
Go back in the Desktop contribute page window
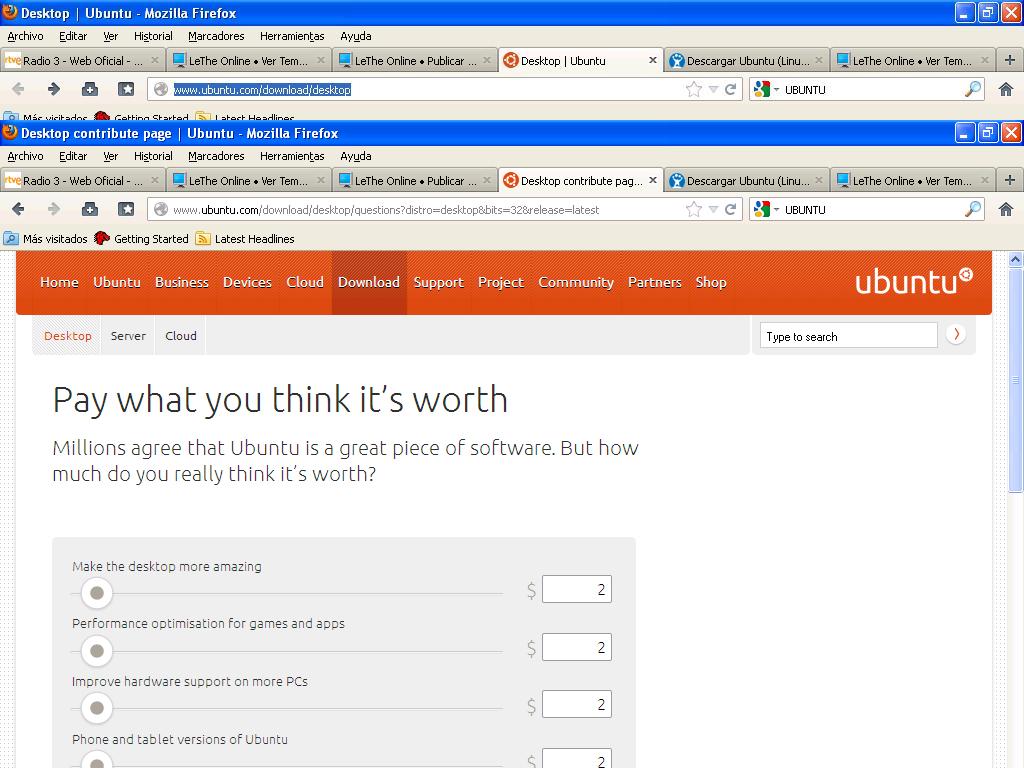tap(18, 209)
